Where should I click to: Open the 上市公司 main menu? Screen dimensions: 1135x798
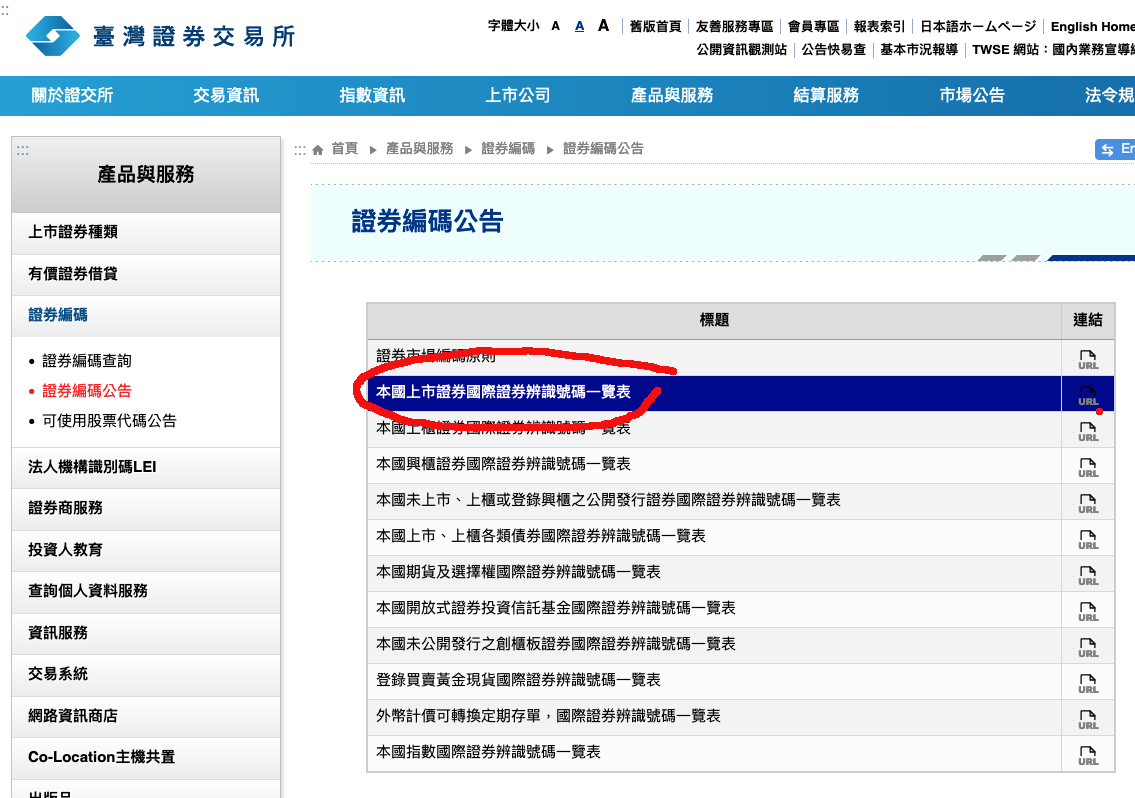pos(518,96)
